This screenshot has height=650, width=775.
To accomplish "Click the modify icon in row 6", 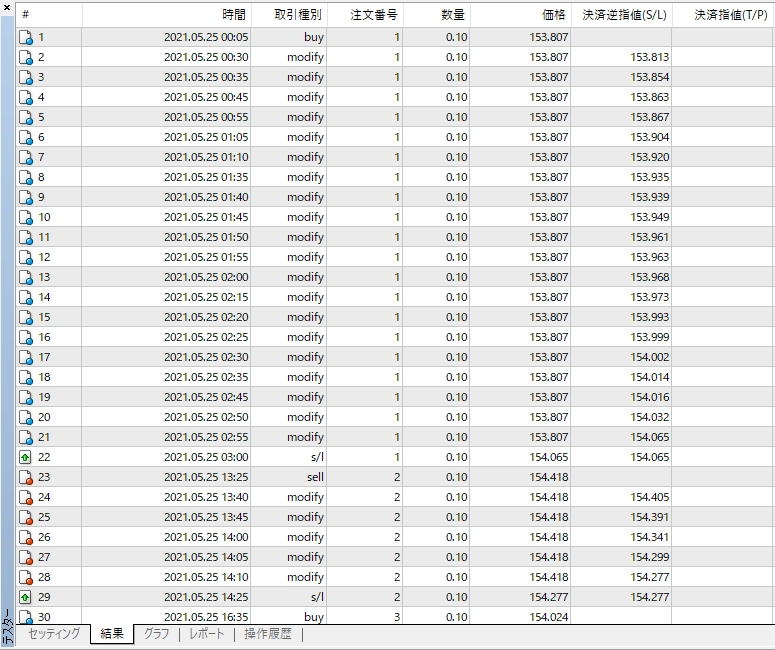I will point(26,137).
